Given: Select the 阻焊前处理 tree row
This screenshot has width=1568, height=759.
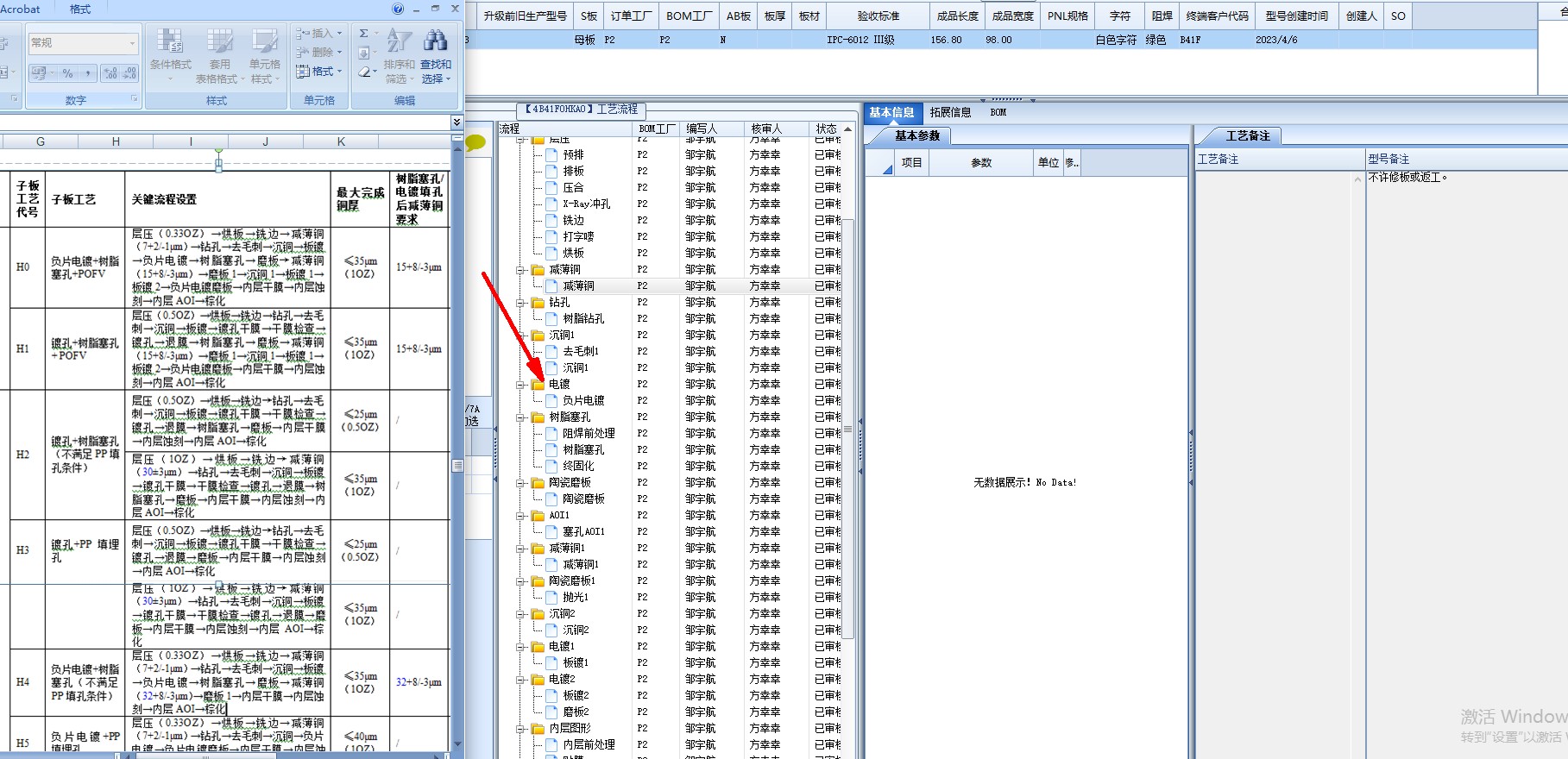Looking at the screenshot, I should pos(589,434).
